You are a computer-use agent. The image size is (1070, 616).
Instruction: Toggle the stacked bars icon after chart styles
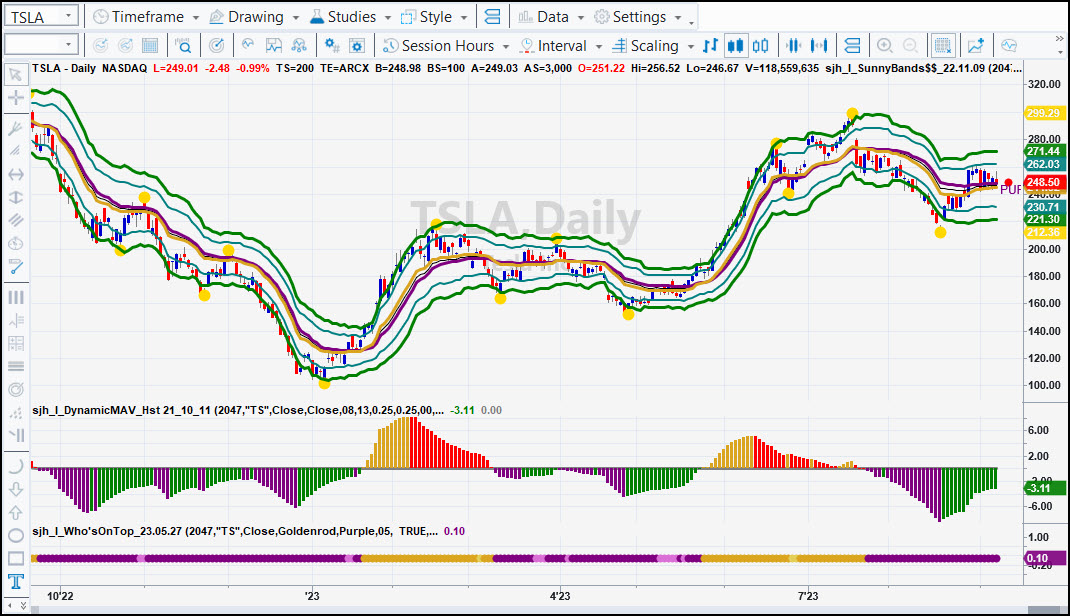click(x=852, y=46)
